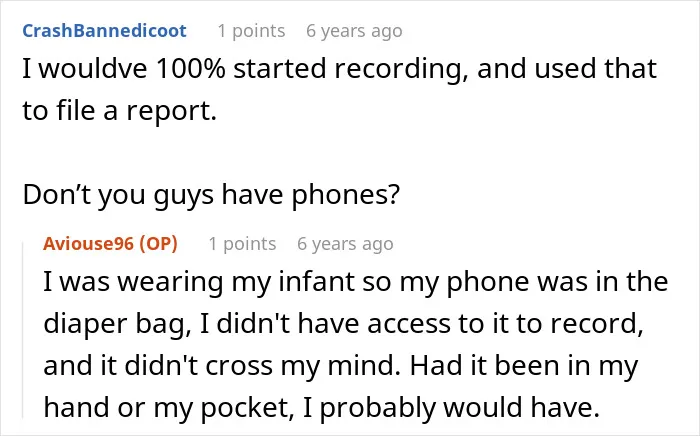Open CrashBannedicoot's user profile

(104, 31)
